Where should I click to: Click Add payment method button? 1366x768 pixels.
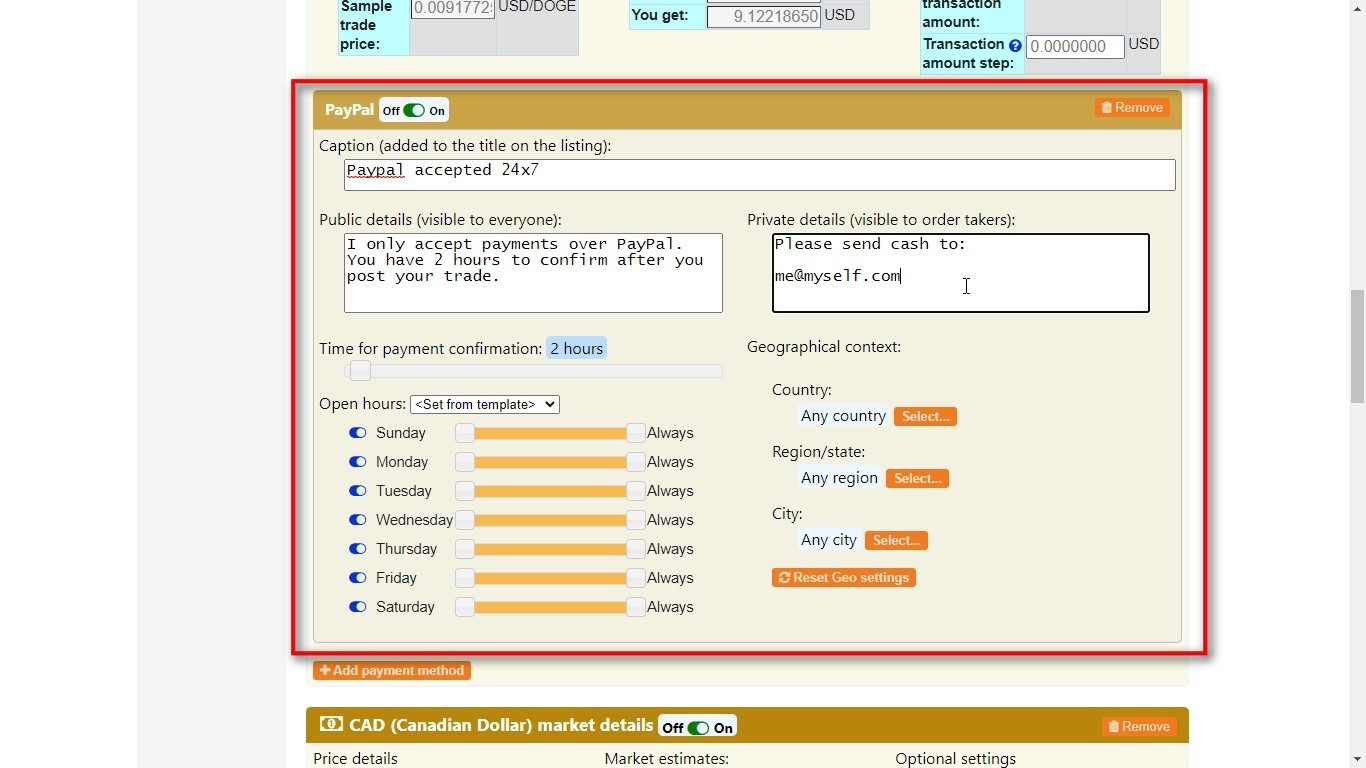coord(392,671)
